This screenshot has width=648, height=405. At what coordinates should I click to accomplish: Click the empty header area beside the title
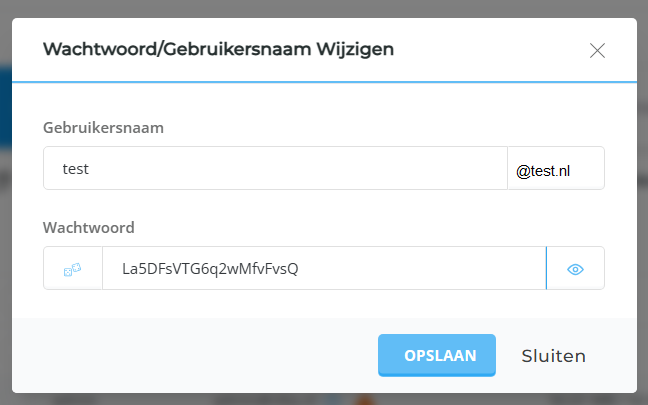(490, 50)
